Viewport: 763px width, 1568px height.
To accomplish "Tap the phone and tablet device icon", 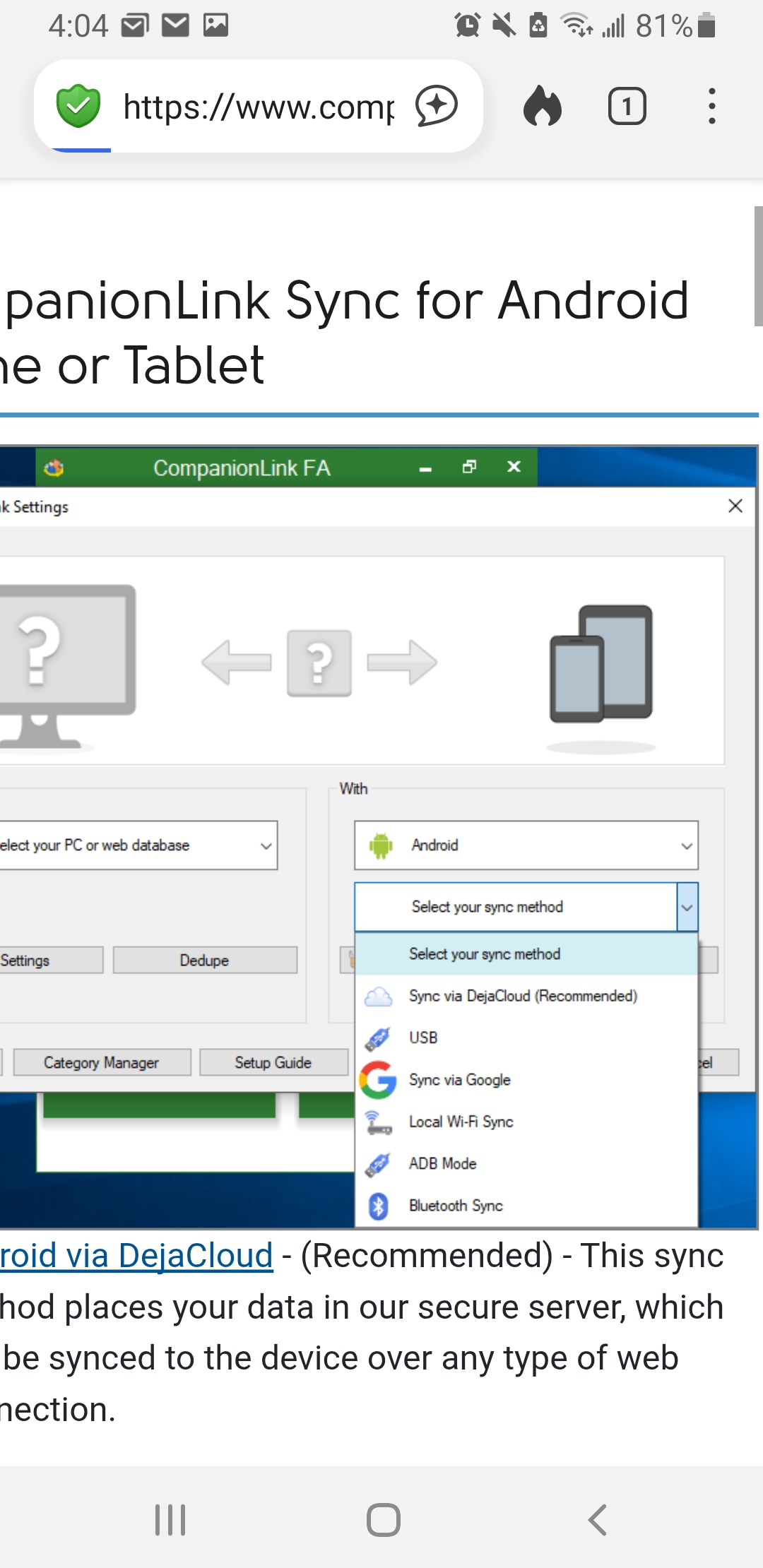I will [601, 663].
